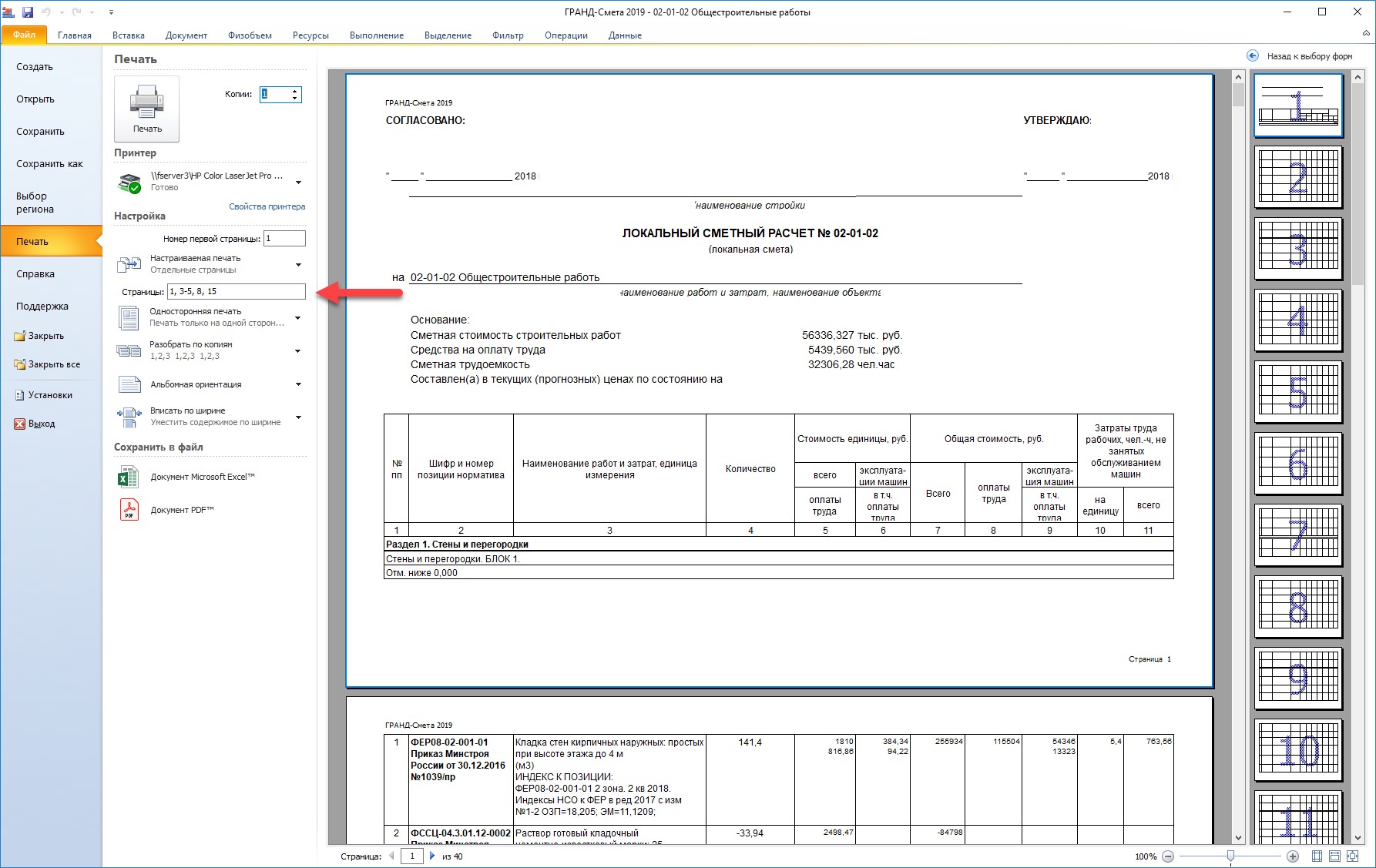This screenshot has width=1376, height=868.
Task: Click Назад к выбору форм link
Action: click(x=1310, y=56)
